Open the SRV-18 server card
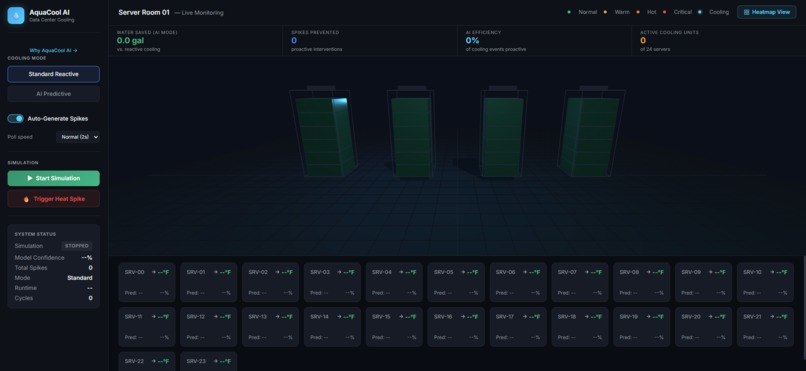The width and height of the screenshot is (806, 371). (x=580, y=327)
